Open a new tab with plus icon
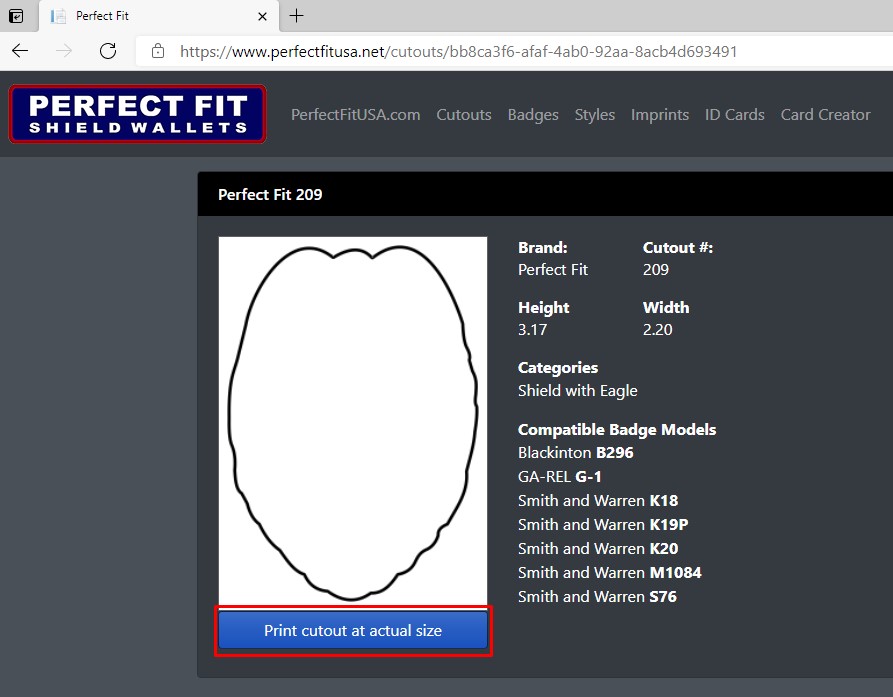The height and width of the screenshot is (697, 893). click(296, 16)
